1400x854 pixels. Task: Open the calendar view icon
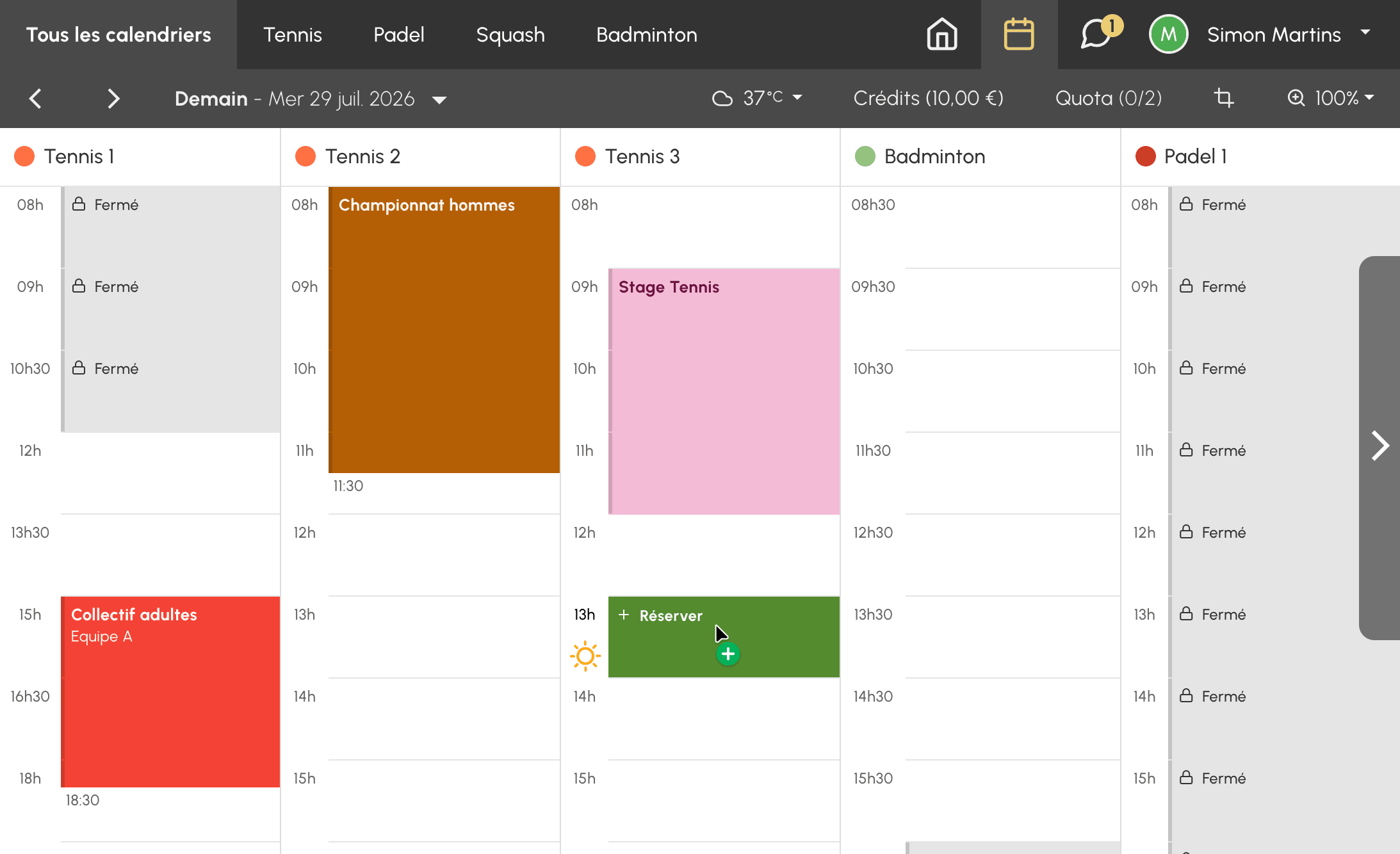(x=1019, y=35)
